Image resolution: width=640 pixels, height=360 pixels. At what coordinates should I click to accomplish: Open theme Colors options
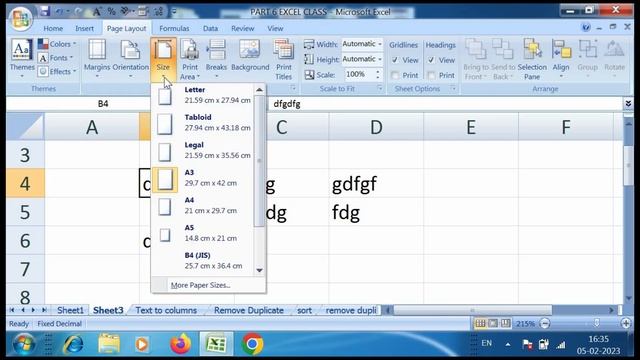coord(58,44)
